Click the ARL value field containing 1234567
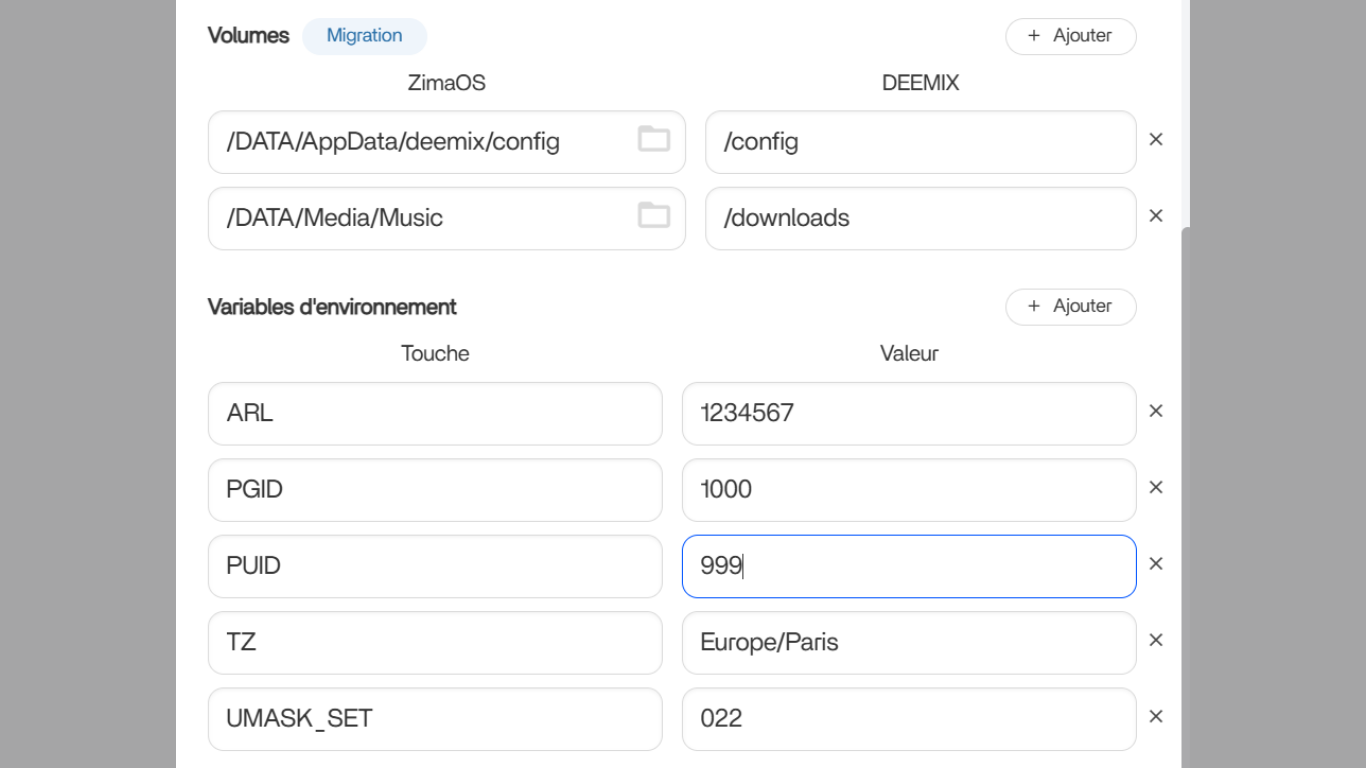The image size is (1366, 768). click(908, 413)
